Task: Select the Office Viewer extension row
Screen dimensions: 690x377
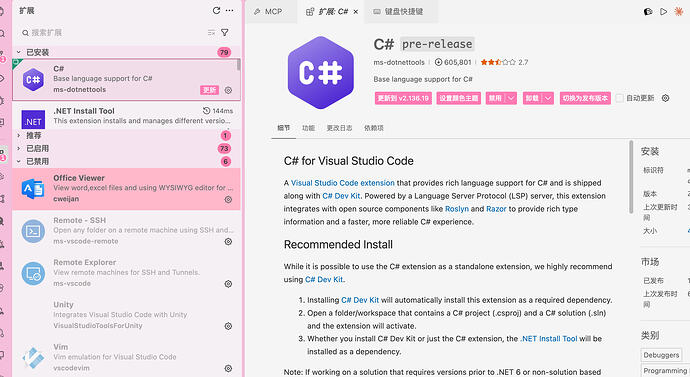Action: point(126,189)
